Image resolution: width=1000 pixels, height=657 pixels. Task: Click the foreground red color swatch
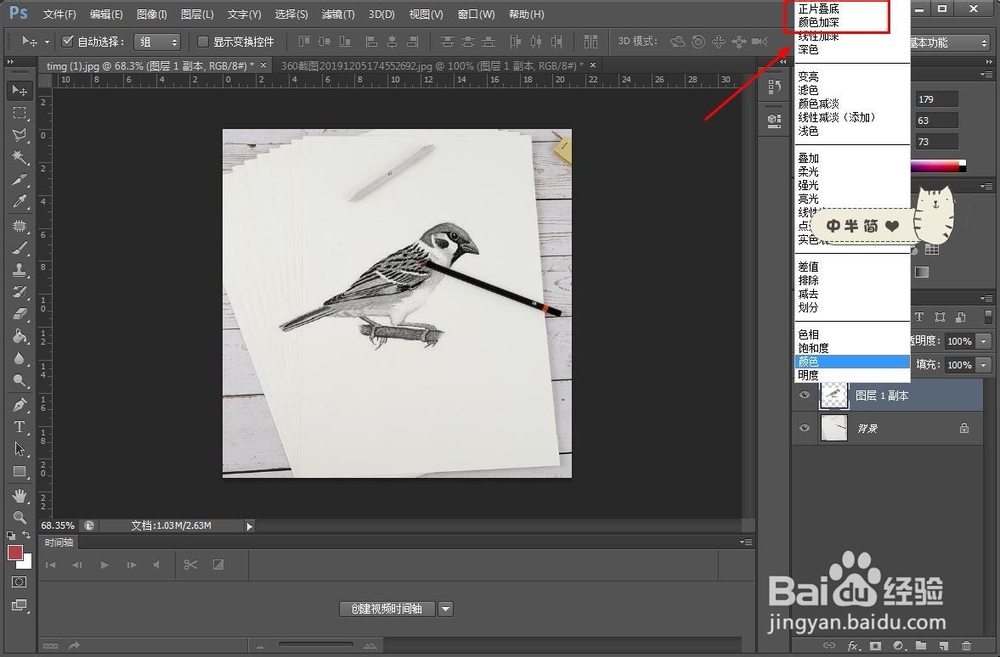click(x=15, y=552)
